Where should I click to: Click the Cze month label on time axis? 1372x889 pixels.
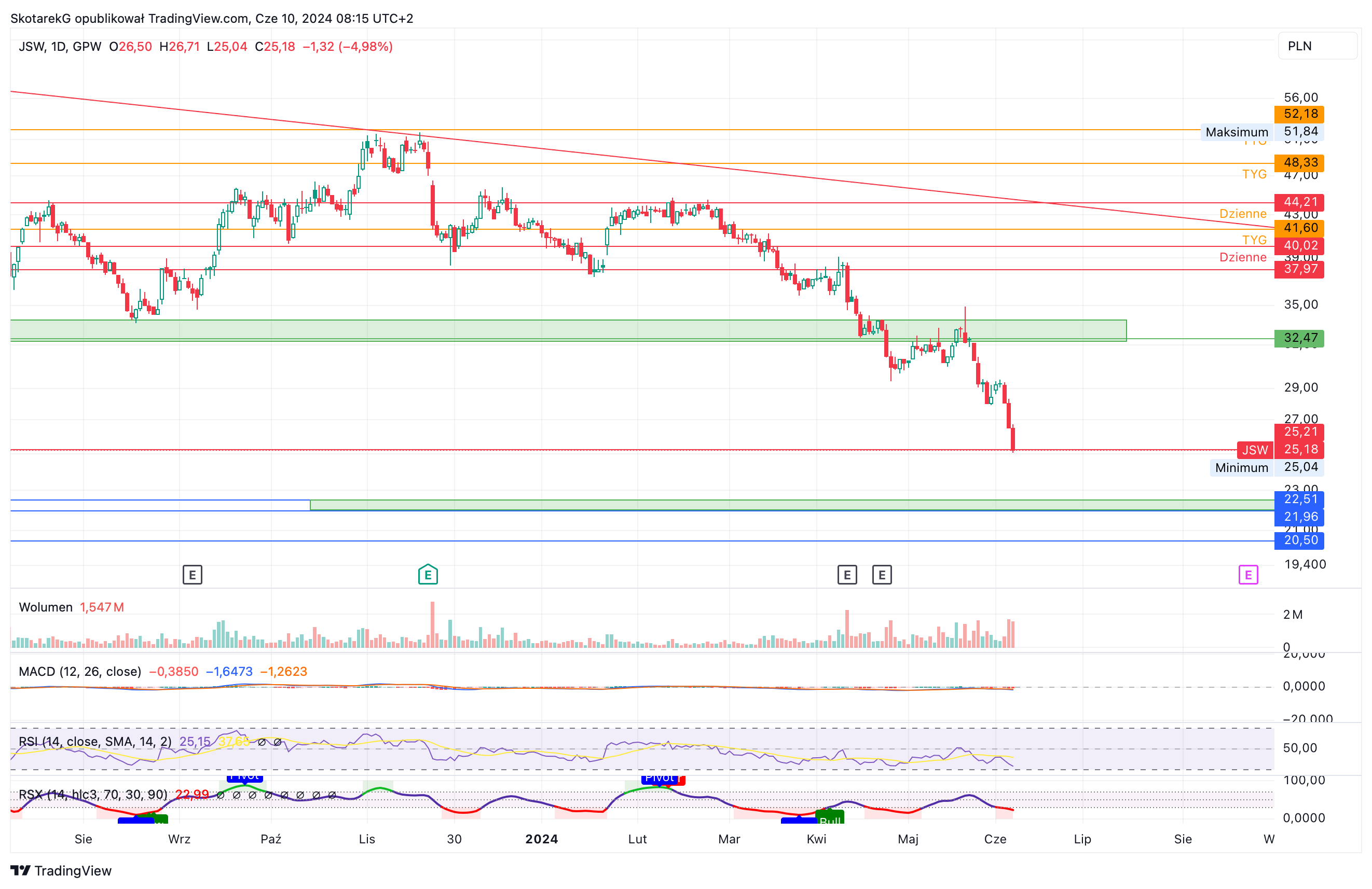[995, 839]
